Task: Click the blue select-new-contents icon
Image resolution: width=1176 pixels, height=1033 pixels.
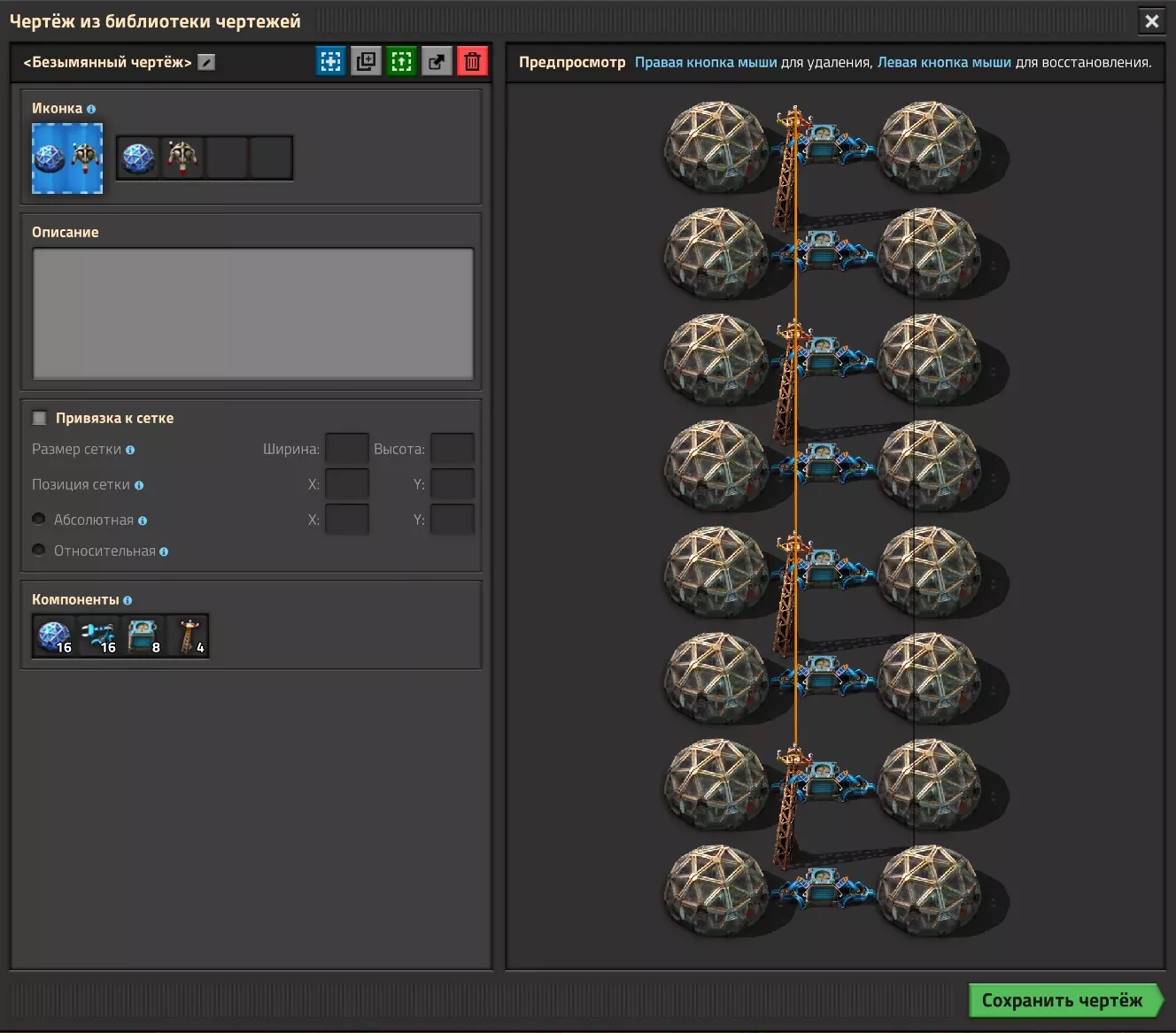Action: click(330, 61)
